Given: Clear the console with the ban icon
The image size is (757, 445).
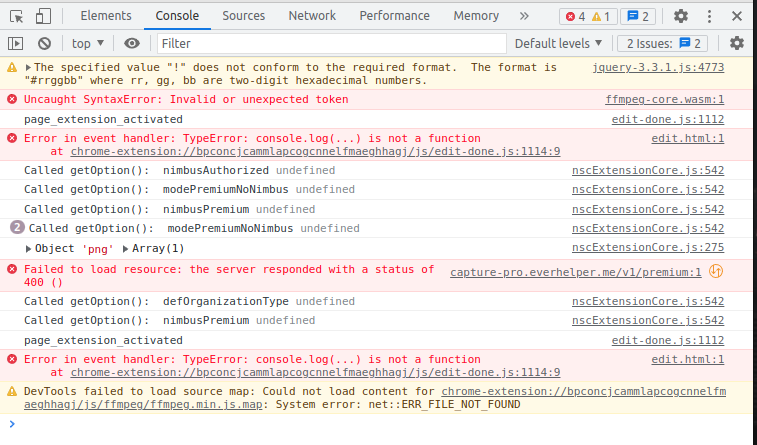Looking at the screenshot, I should [44, 43].
